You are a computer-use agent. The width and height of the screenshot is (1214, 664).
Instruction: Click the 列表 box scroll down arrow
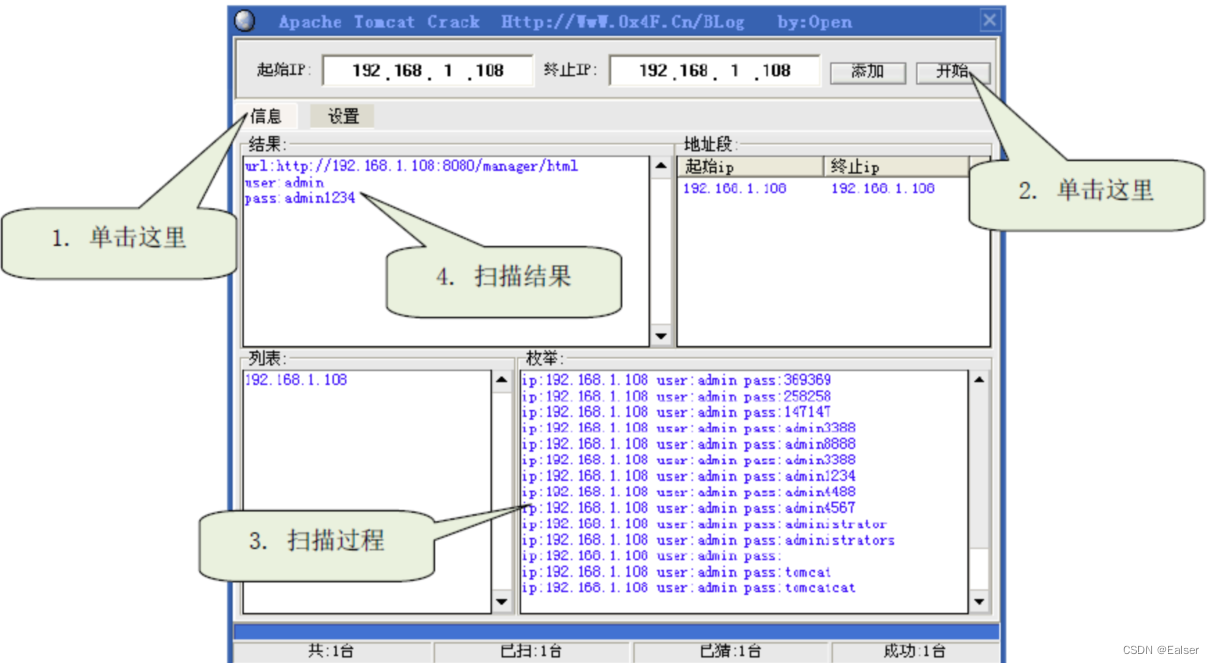point(502,602)
